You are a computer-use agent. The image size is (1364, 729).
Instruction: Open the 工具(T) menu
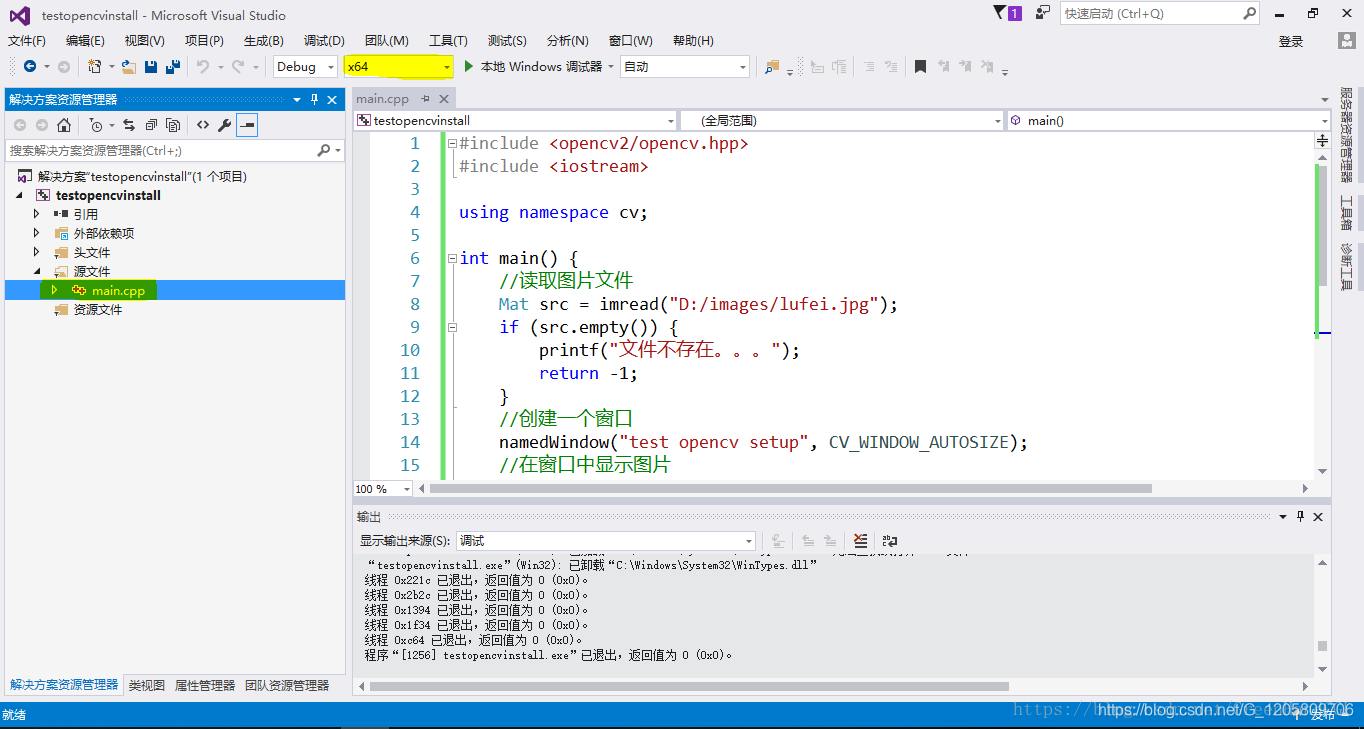tap(448, 41)
